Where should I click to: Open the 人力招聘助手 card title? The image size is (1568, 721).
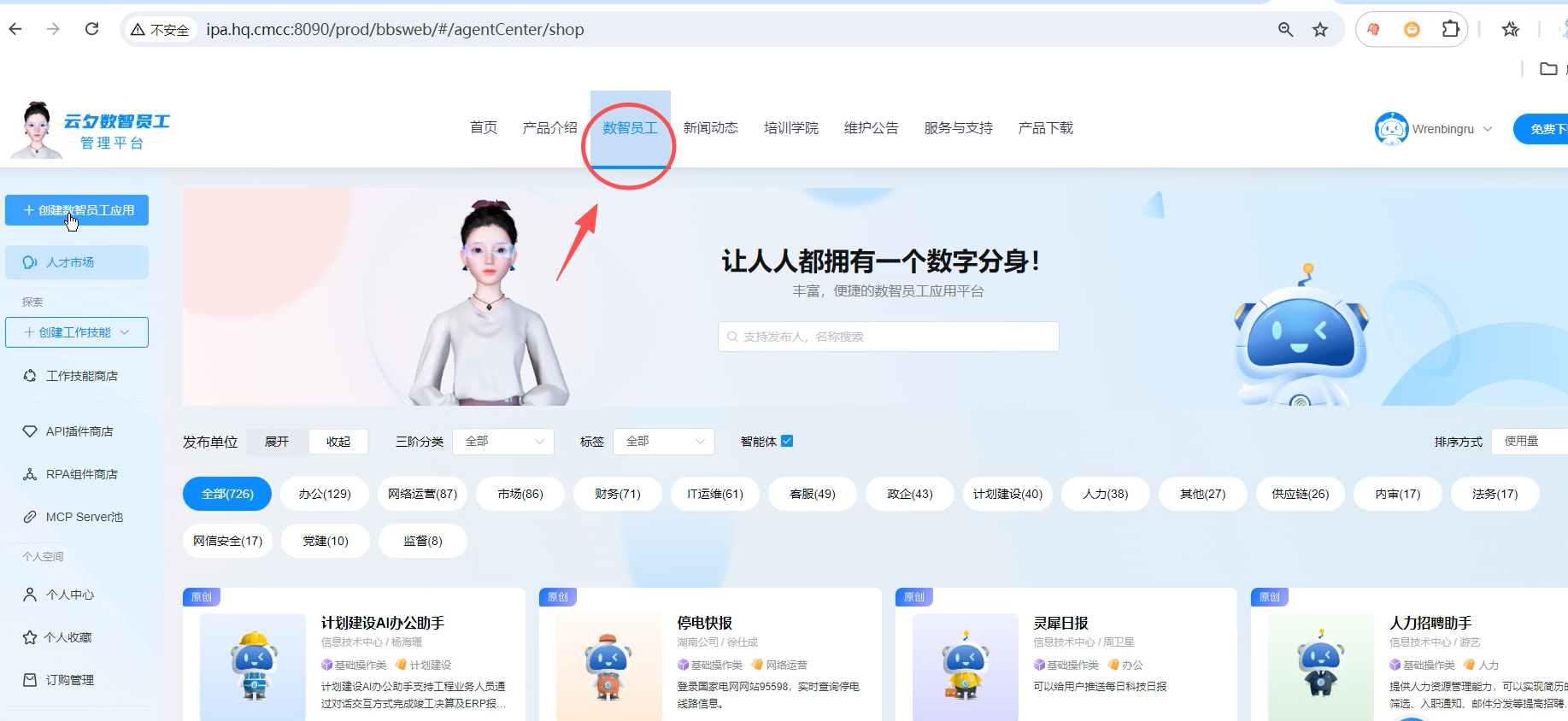tap(1430, 623)
